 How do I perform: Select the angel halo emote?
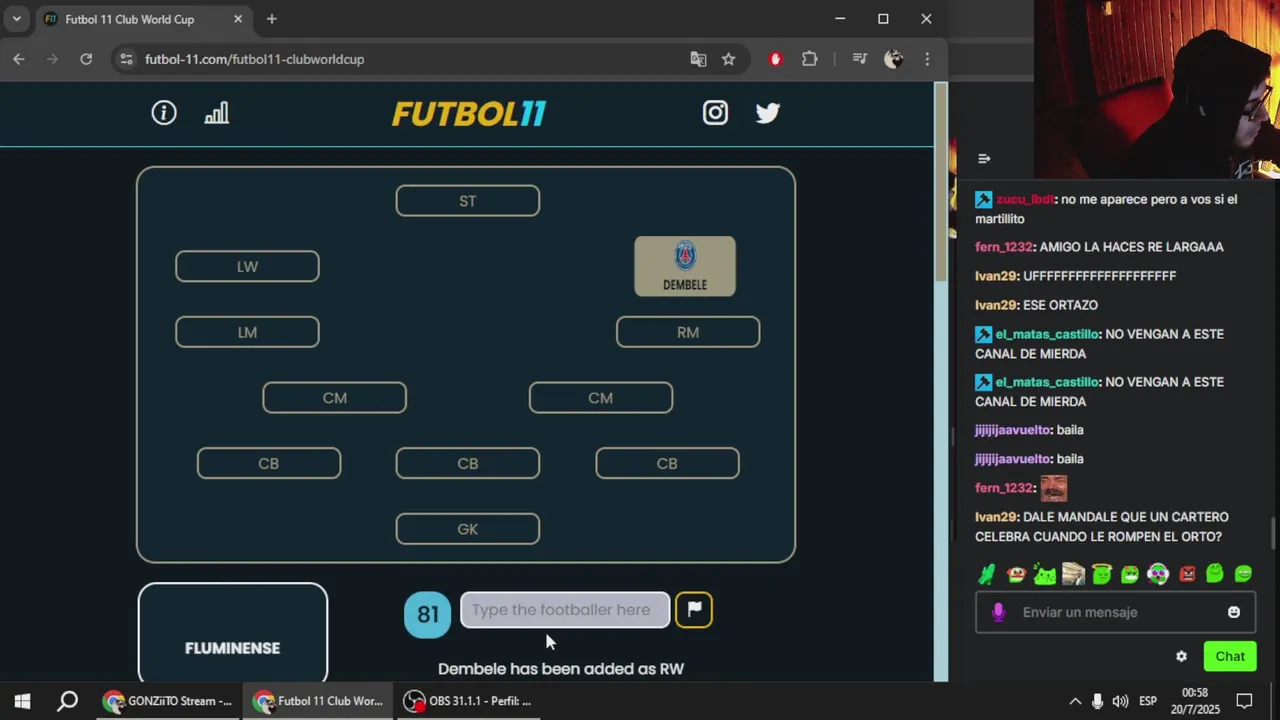1101,574
